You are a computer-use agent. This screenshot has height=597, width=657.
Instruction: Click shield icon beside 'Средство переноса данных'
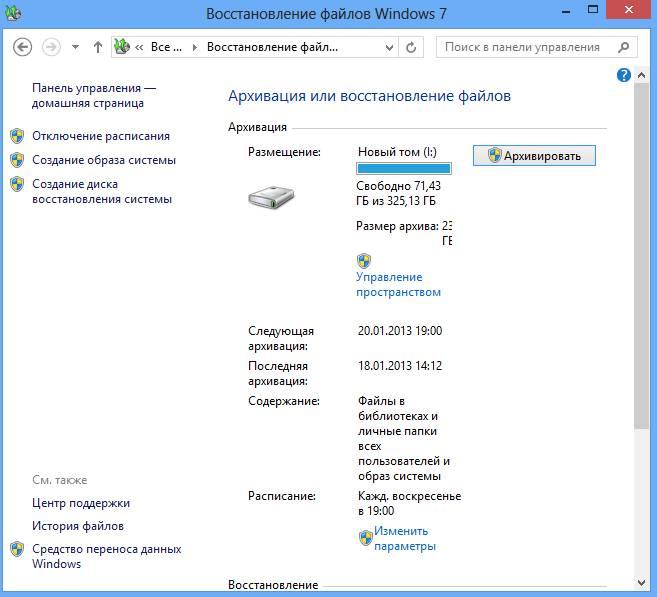(x=17, y=549)
